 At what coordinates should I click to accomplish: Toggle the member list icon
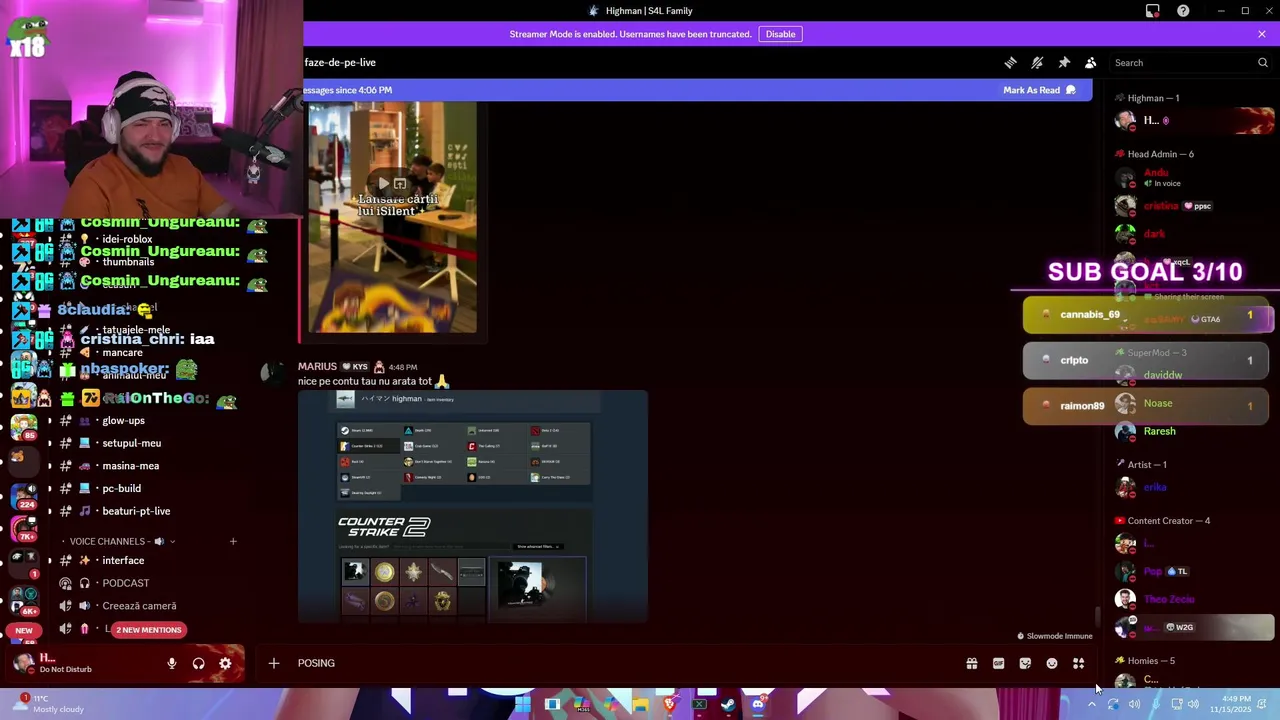[1091, 63]
